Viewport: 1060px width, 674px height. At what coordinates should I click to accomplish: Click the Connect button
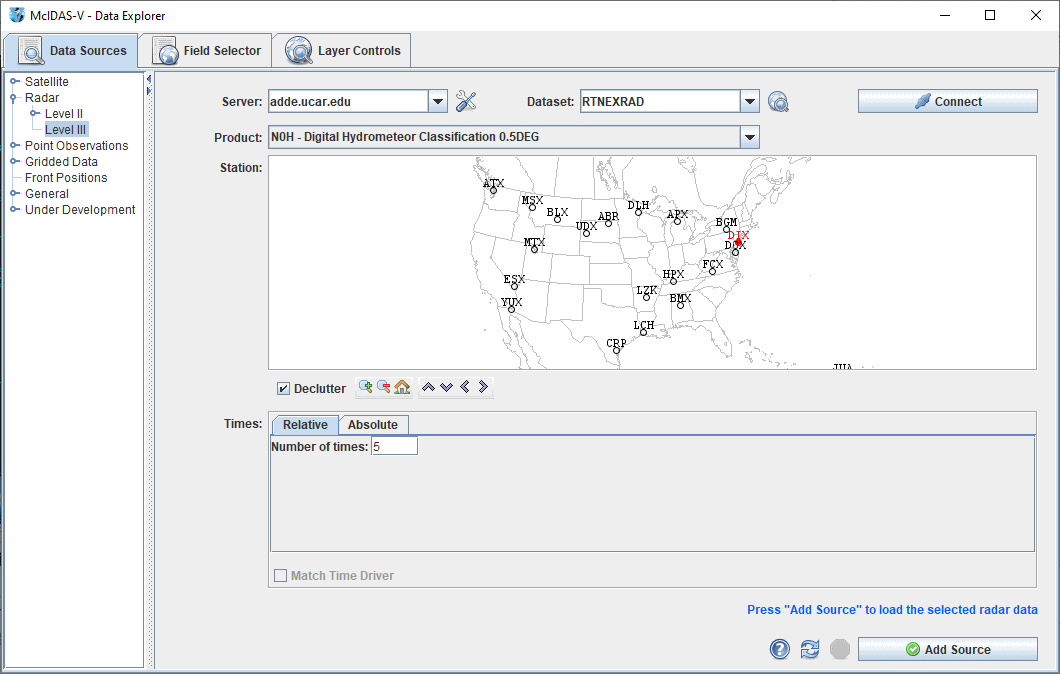coord(948,101)
